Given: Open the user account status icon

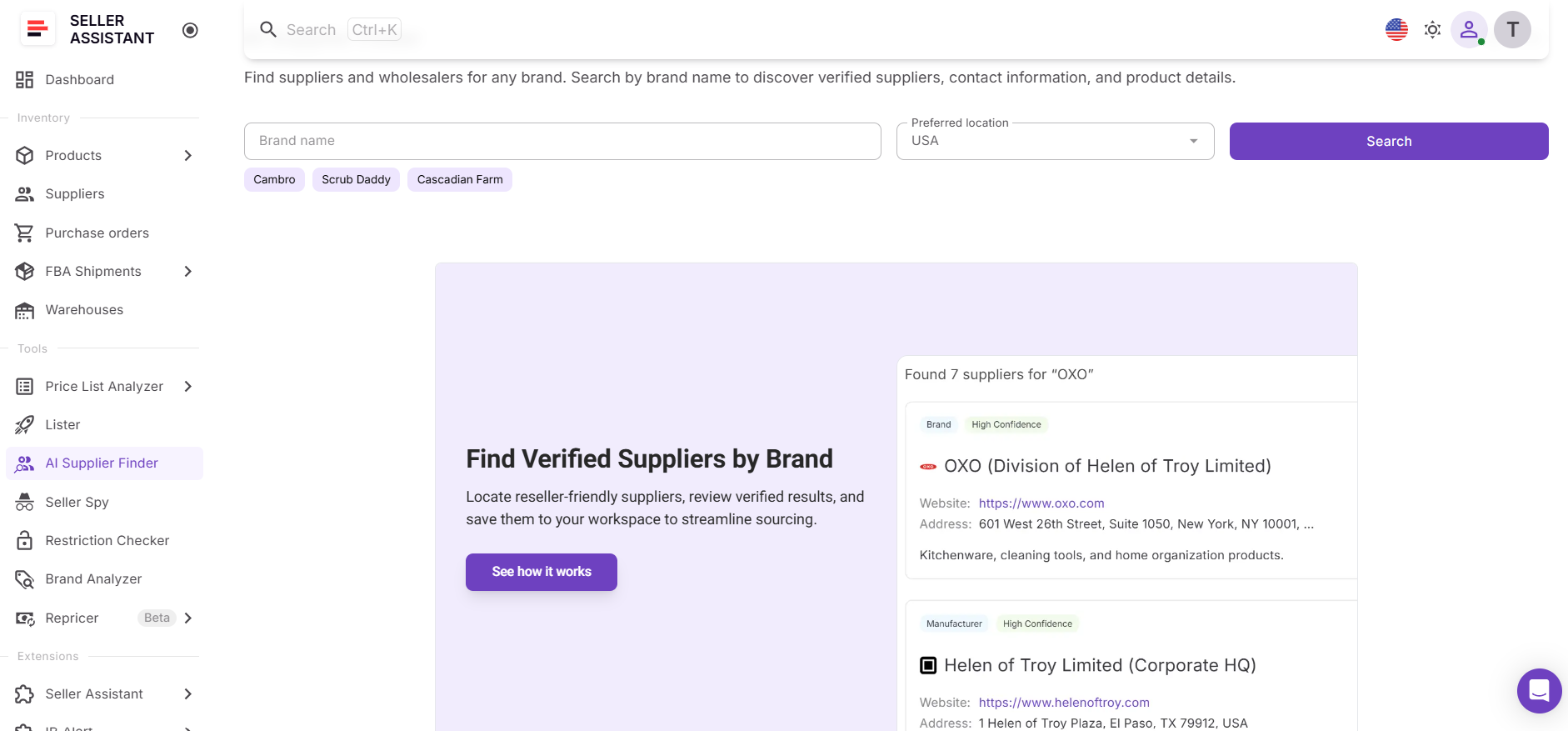Looking at the screenshot, I should [1469, 30].
